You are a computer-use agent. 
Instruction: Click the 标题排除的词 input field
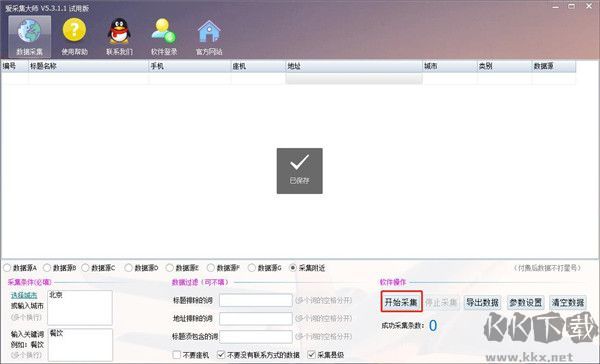[256, 300]
